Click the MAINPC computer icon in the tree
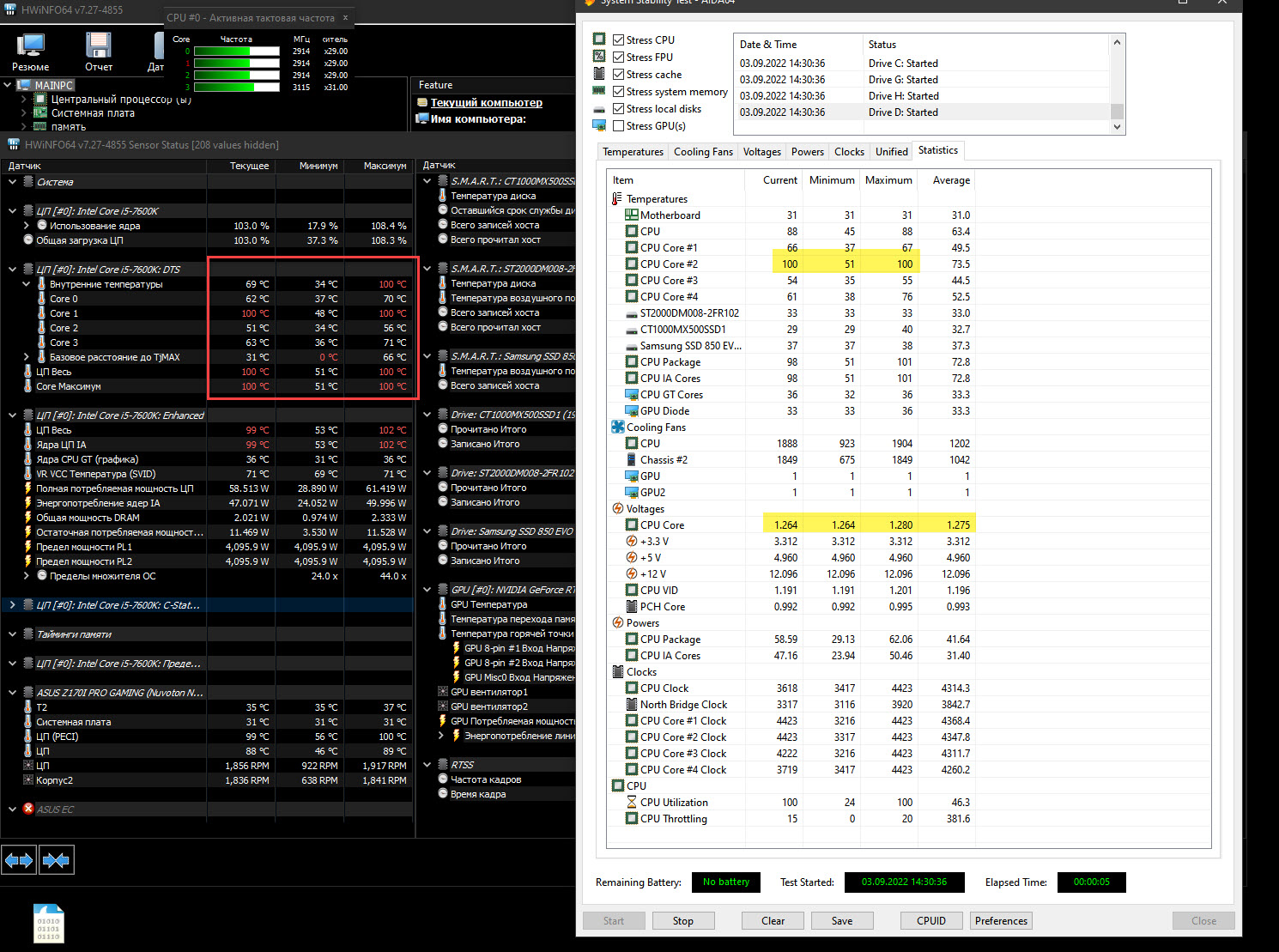1279x952 pixels. [x=24, y=85]
